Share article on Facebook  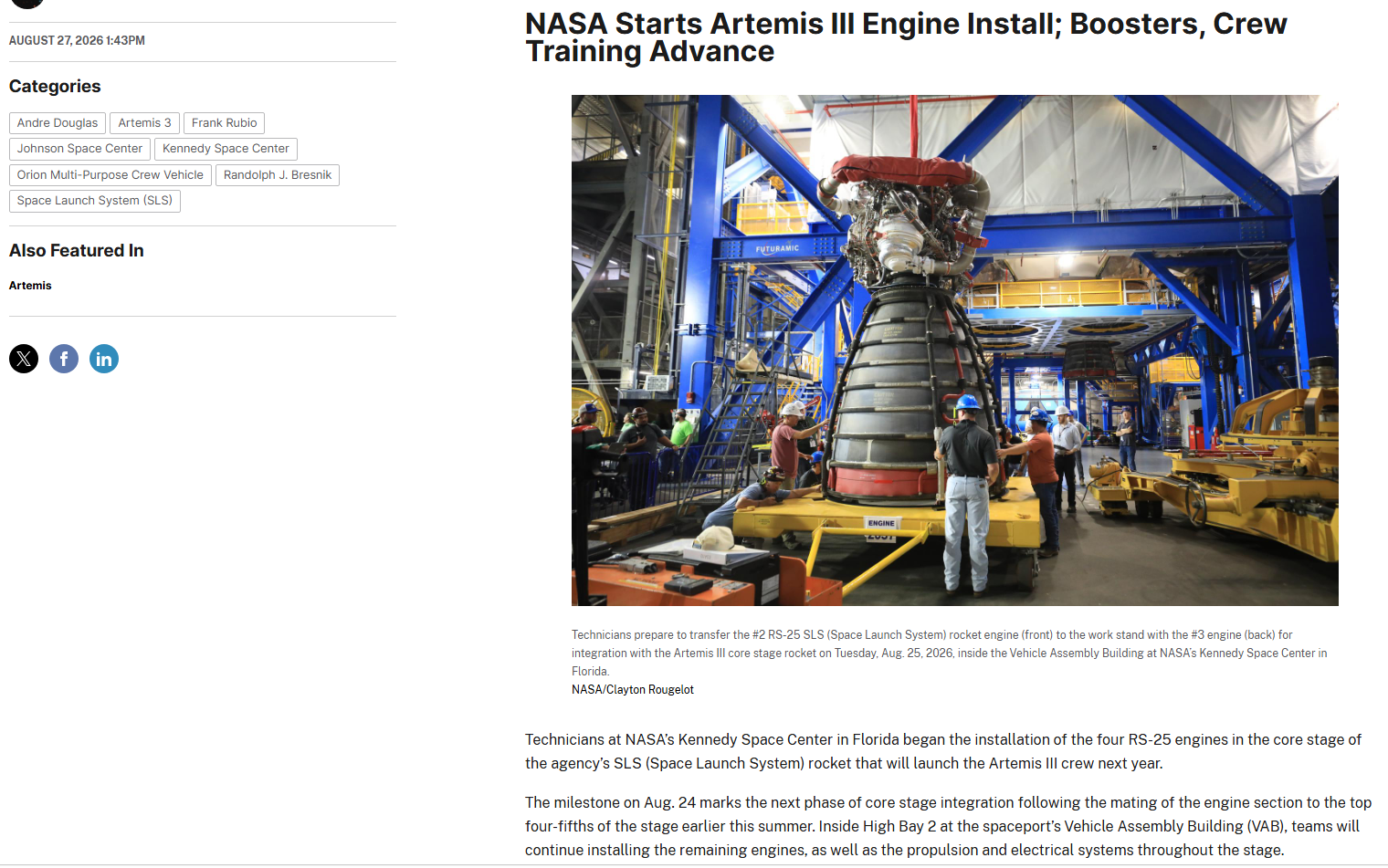point(64,359)
